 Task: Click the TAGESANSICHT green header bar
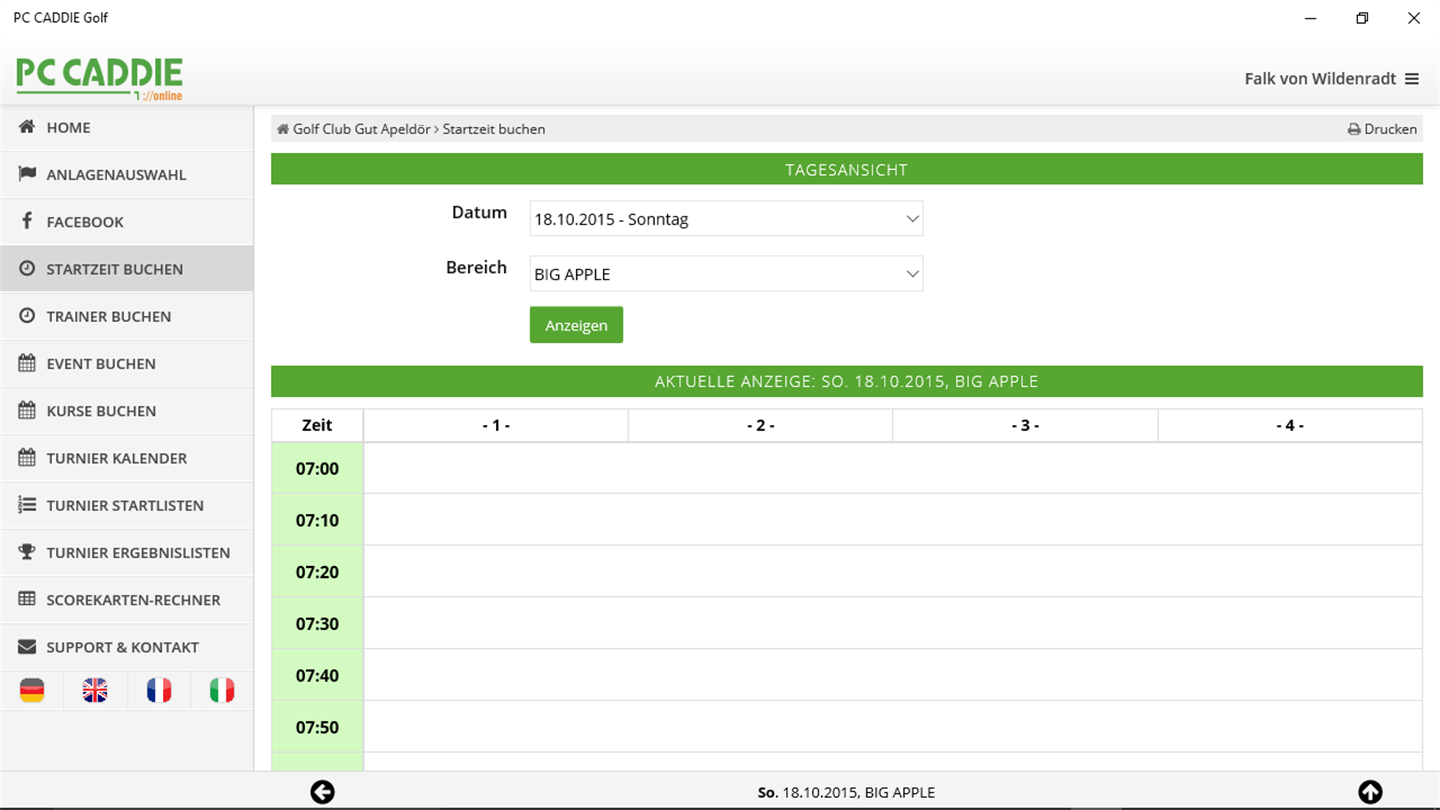point(846,169)
